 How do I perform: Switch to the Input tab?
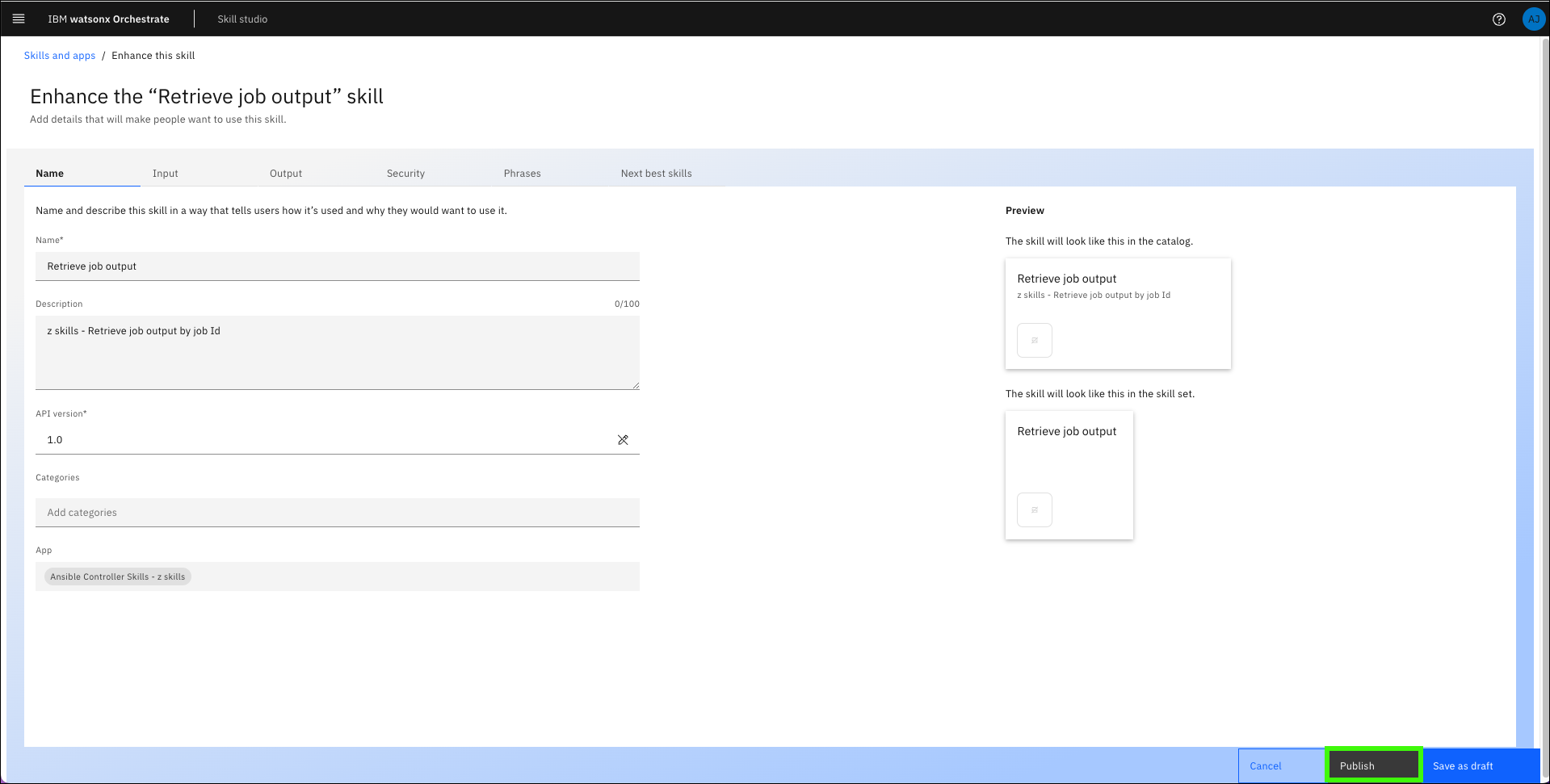point(166,174)
